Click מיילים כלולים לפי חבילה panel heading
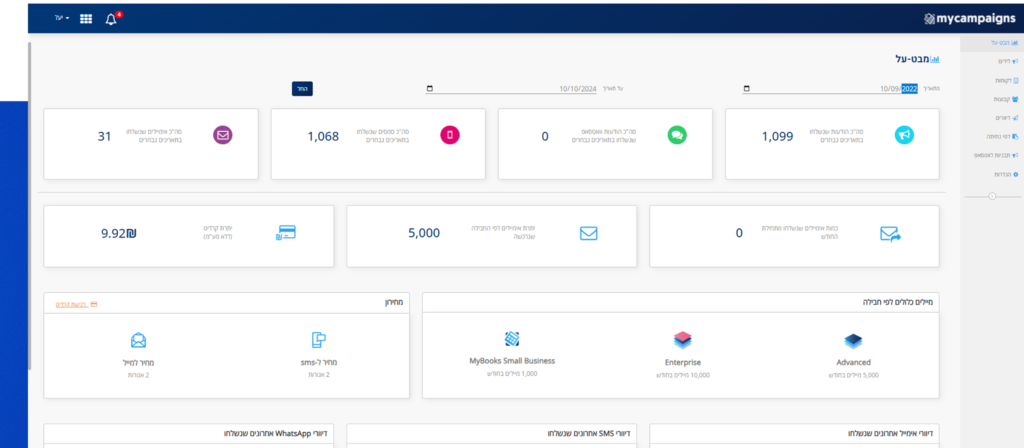Image resolution: width=1024 pixels, height=448 pixels. tap(898, 303)
